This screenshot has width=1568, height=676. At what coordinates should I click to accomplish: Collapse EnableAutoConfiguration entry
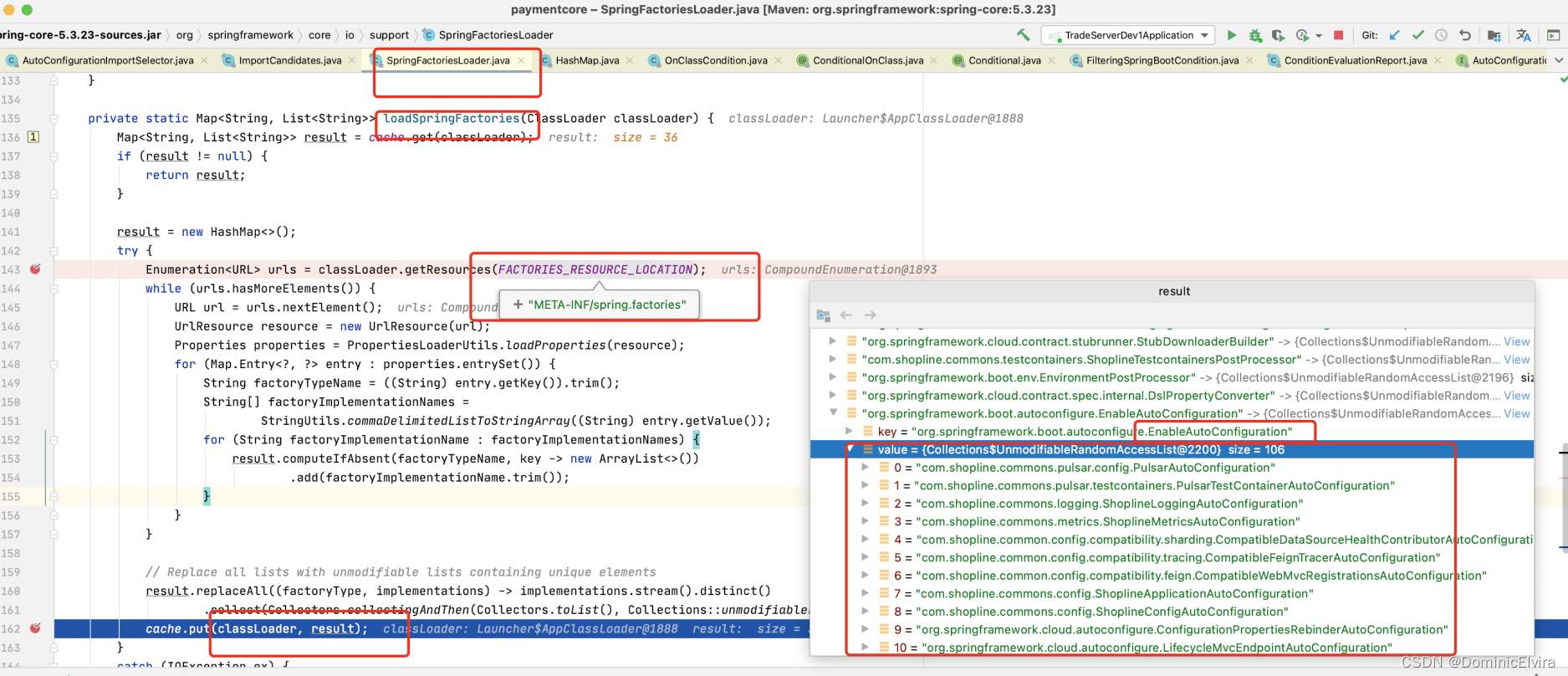[833, 413]
